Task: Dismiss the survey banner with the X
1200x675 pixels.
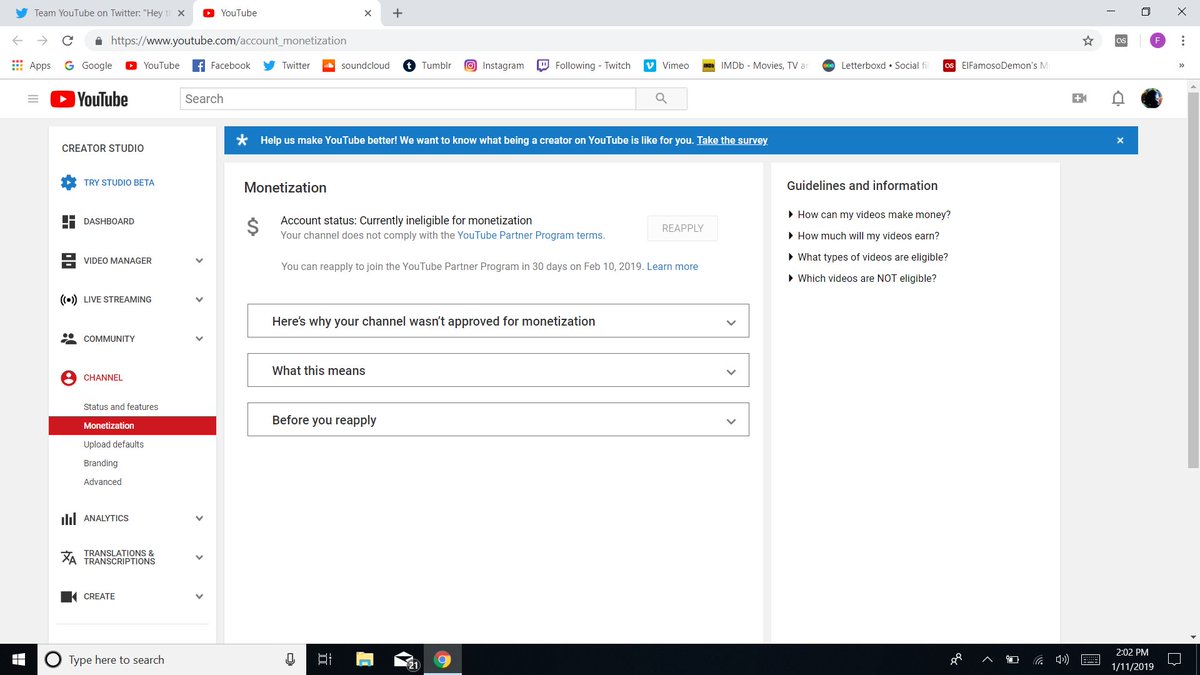Action: point(1120,140)
